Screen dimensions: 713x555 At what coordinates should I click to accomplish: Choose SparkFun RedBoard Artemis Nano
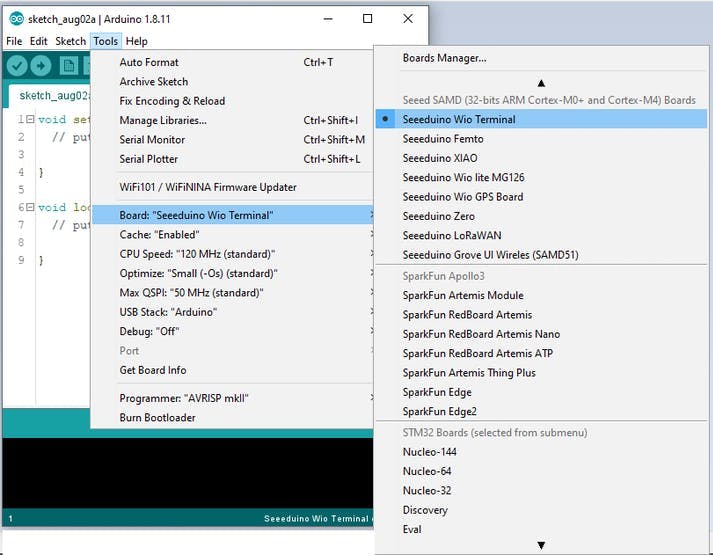[541, 334]
